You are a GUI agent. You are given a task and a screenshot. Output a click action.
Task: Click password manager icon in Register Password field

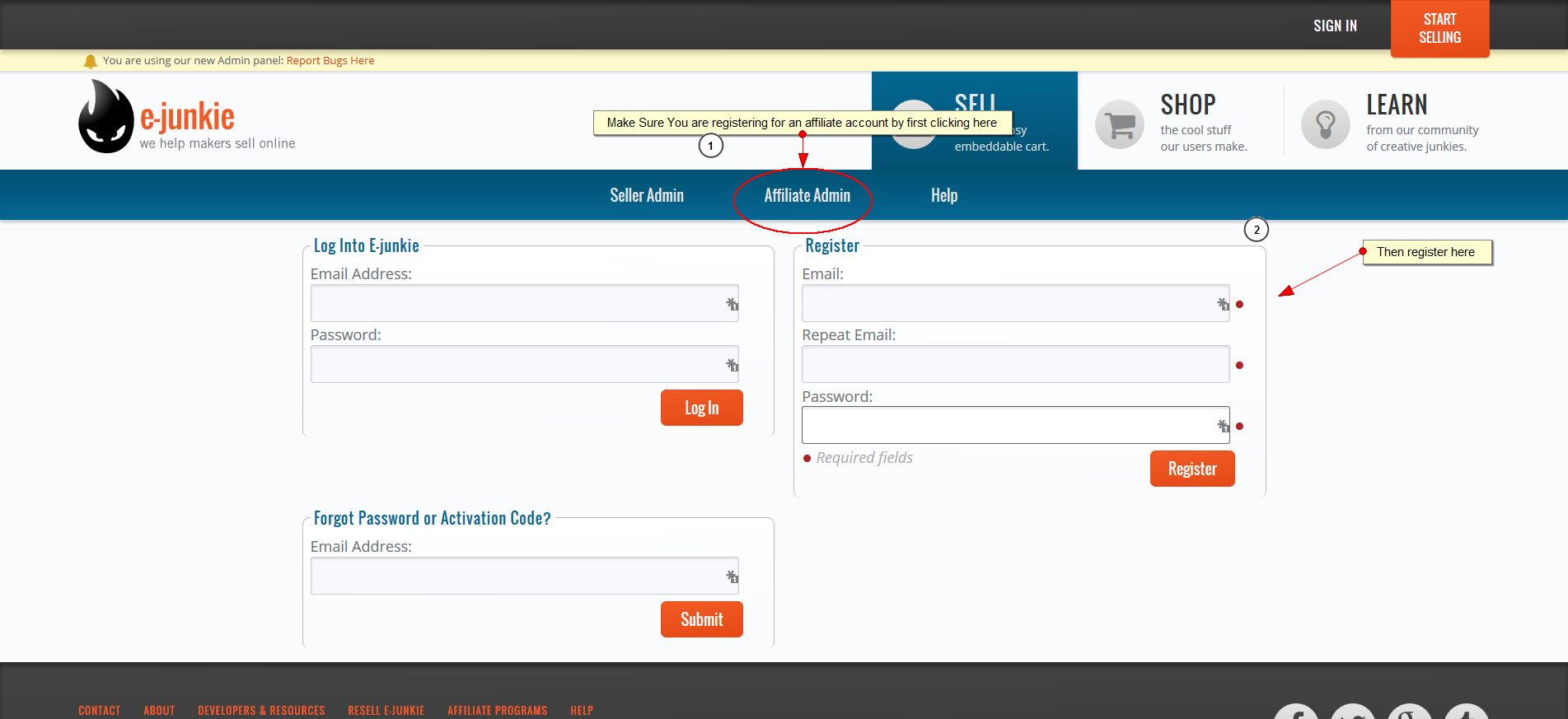point(1223,426)
